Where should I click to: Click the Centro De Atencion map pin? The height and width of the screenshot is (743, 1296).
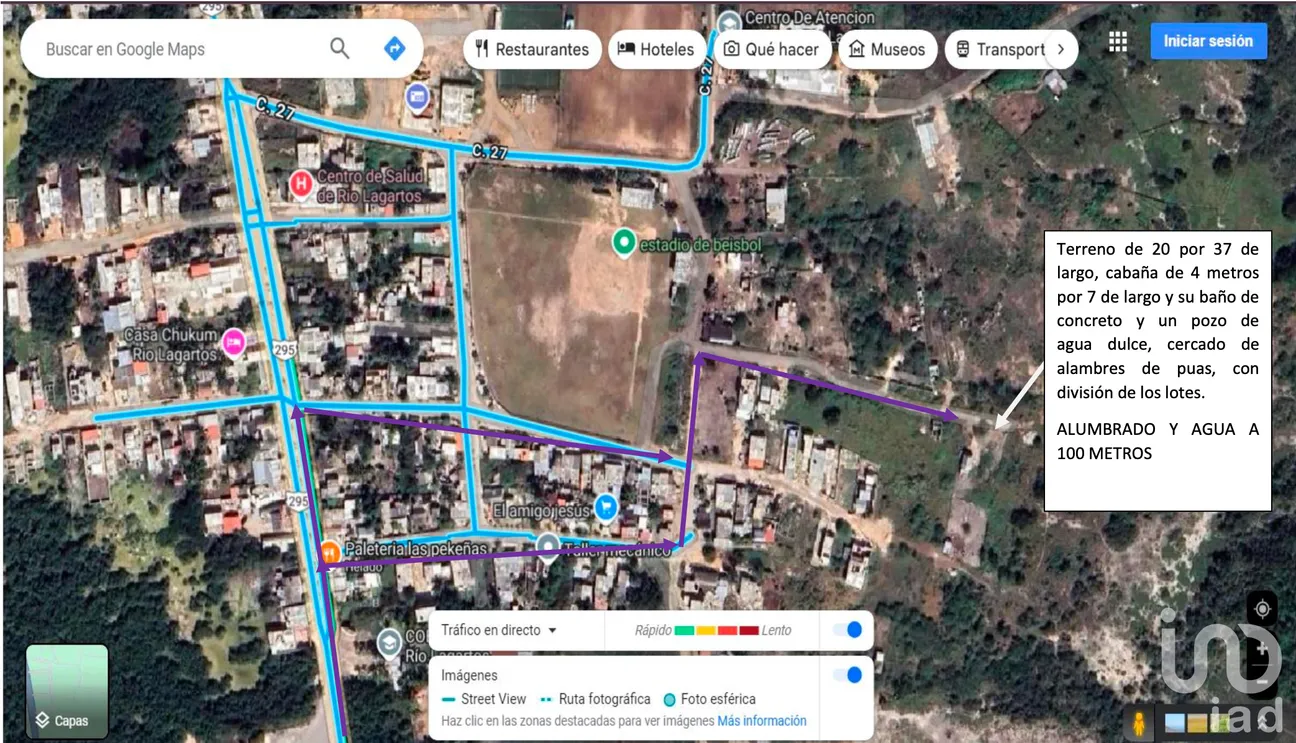click(730, 22)
